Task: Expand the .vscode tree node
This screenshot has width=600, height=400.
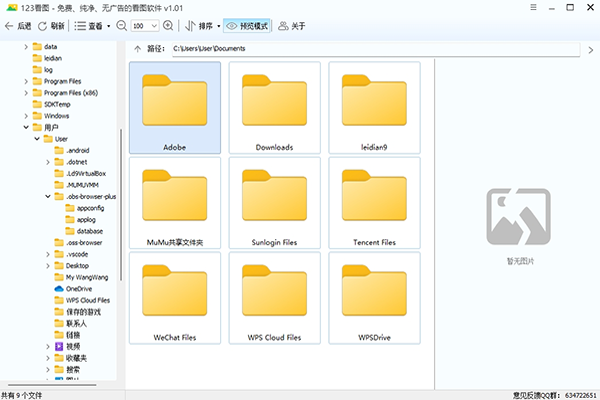Action: (x=48, y=254)
